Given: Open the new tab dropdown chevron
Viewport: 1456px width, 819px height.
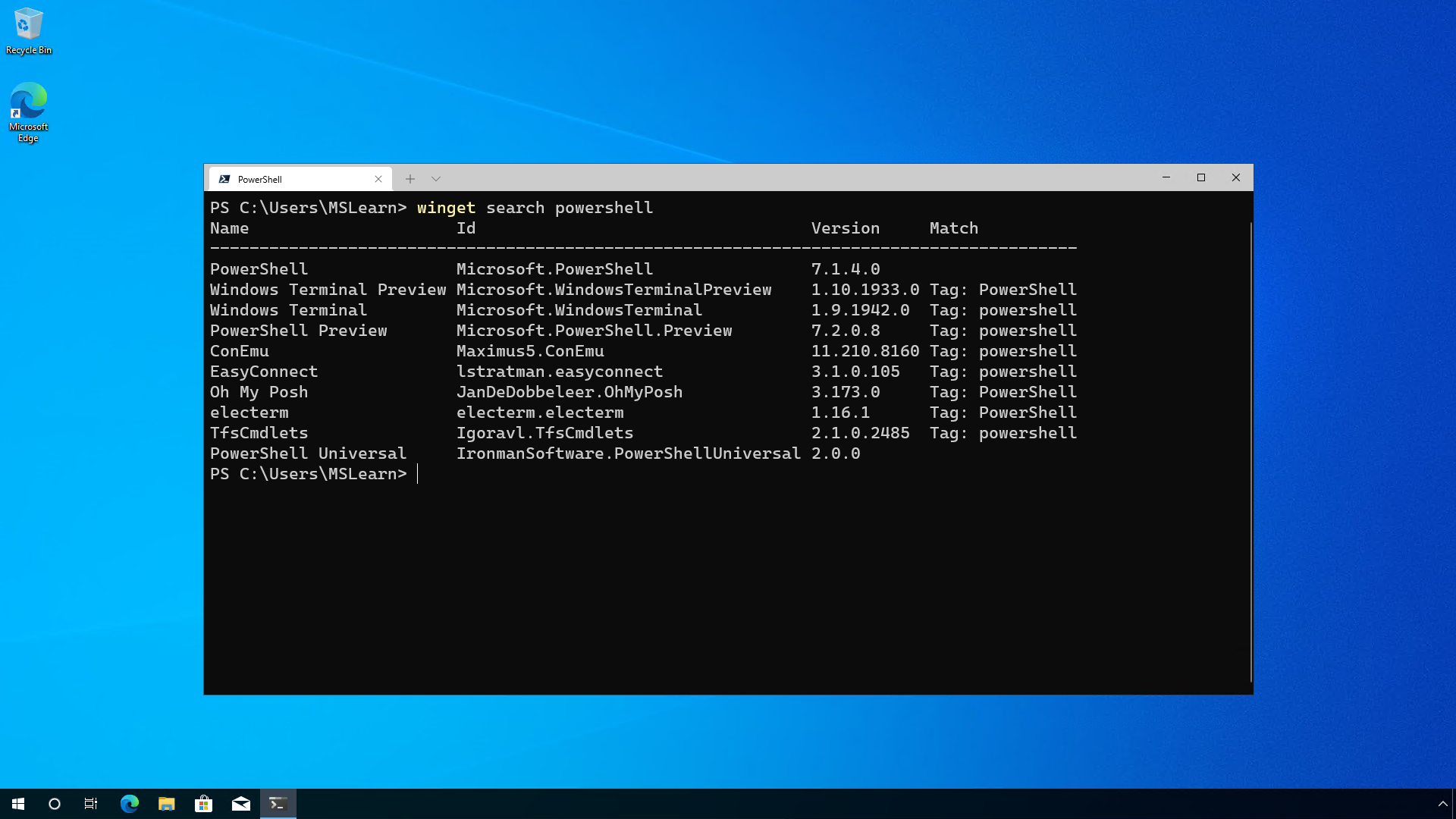Looking at the screenshot, I should point(436,179).
